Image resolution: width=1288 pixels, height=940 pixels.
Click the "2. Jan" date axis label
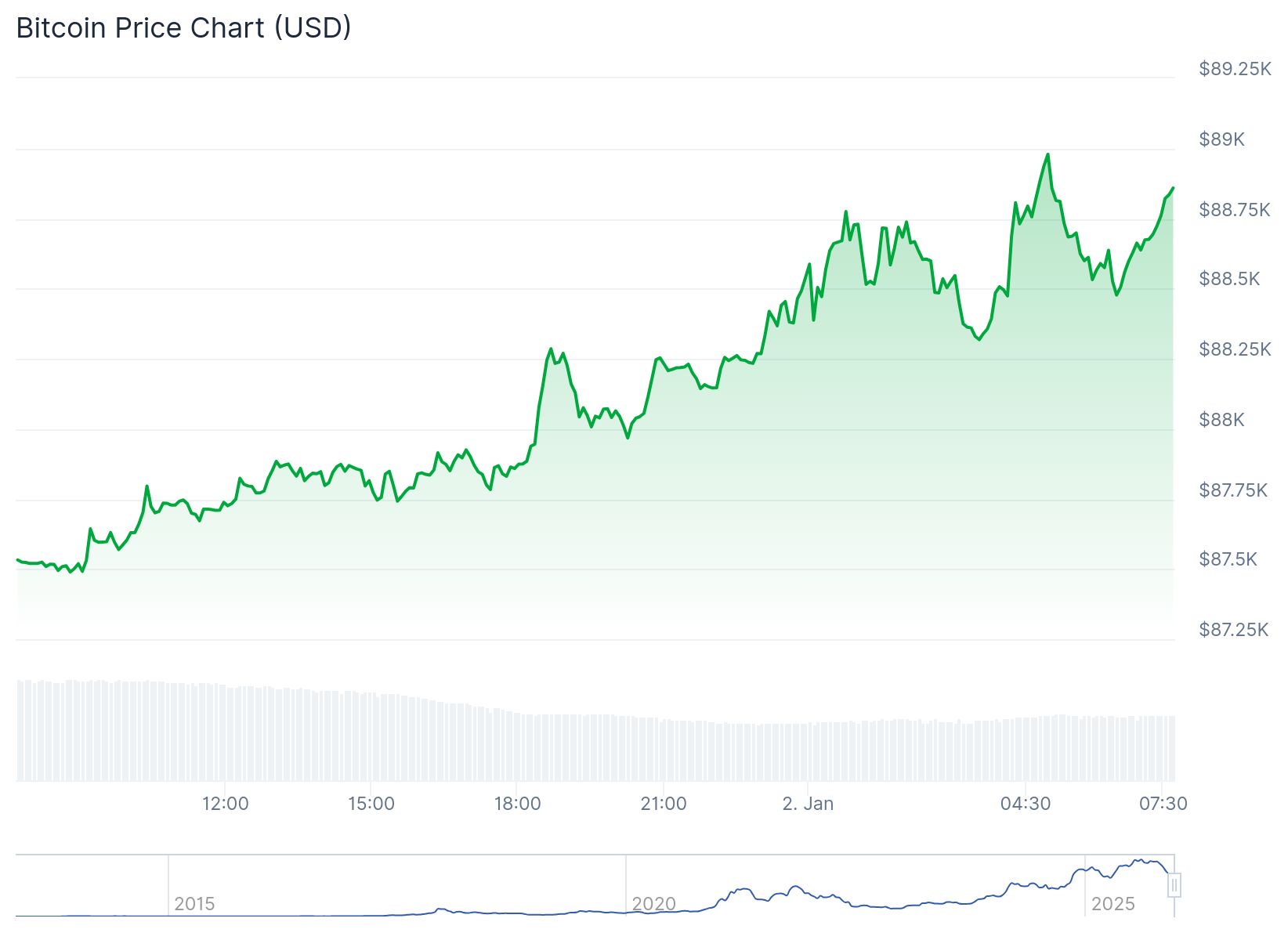(x=808, y=804)
